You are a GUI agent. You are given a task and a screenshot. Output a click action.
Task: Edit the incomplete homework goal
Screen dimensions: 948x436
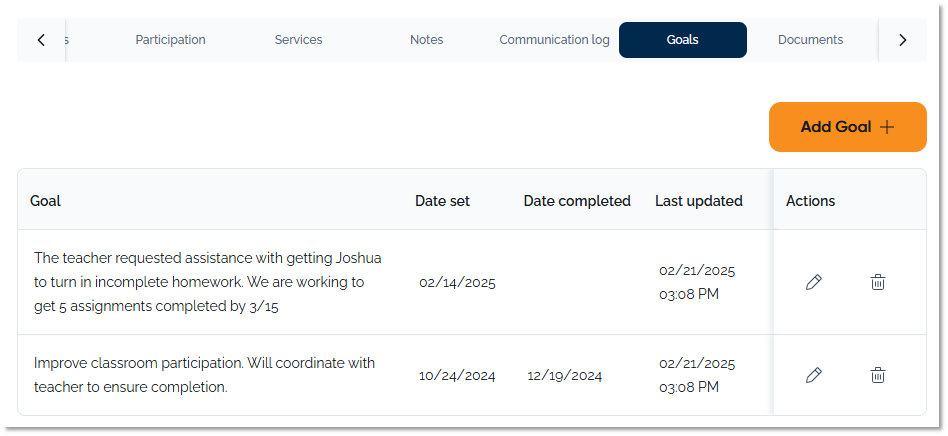[813, 283]
